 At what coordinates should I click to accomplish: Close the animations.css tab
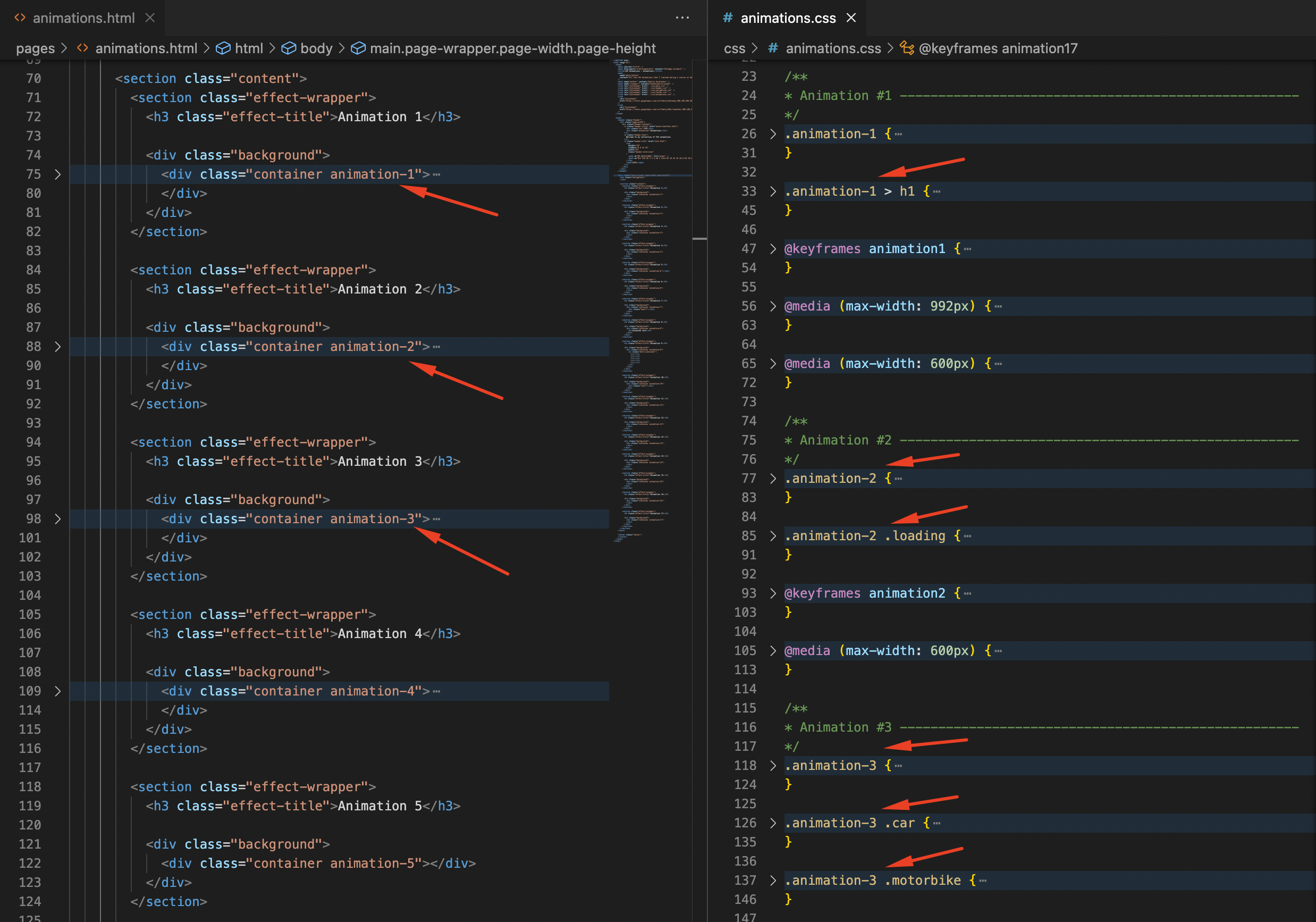coord(851,18)
